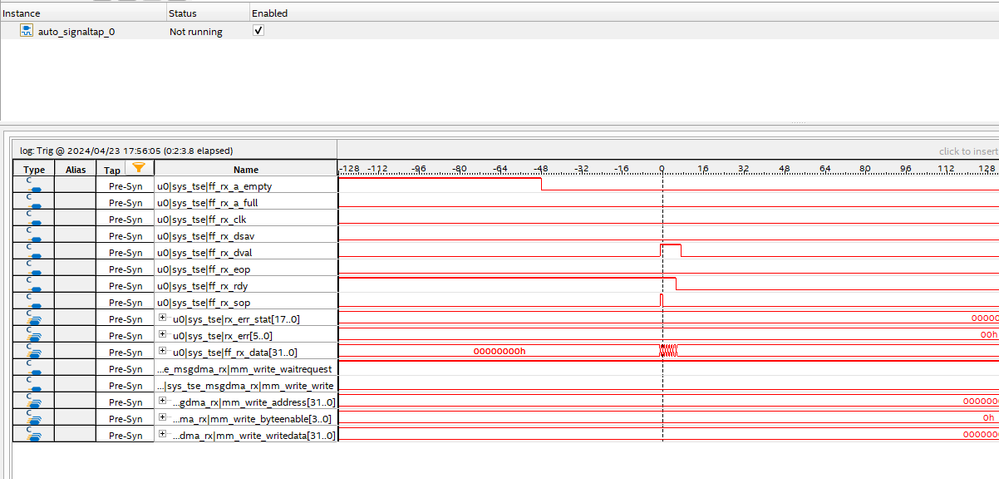This screenshot has height=479, width=999.
Task: Select the ff_rx_dval signal type icon
Action: (x=34, y=252)
